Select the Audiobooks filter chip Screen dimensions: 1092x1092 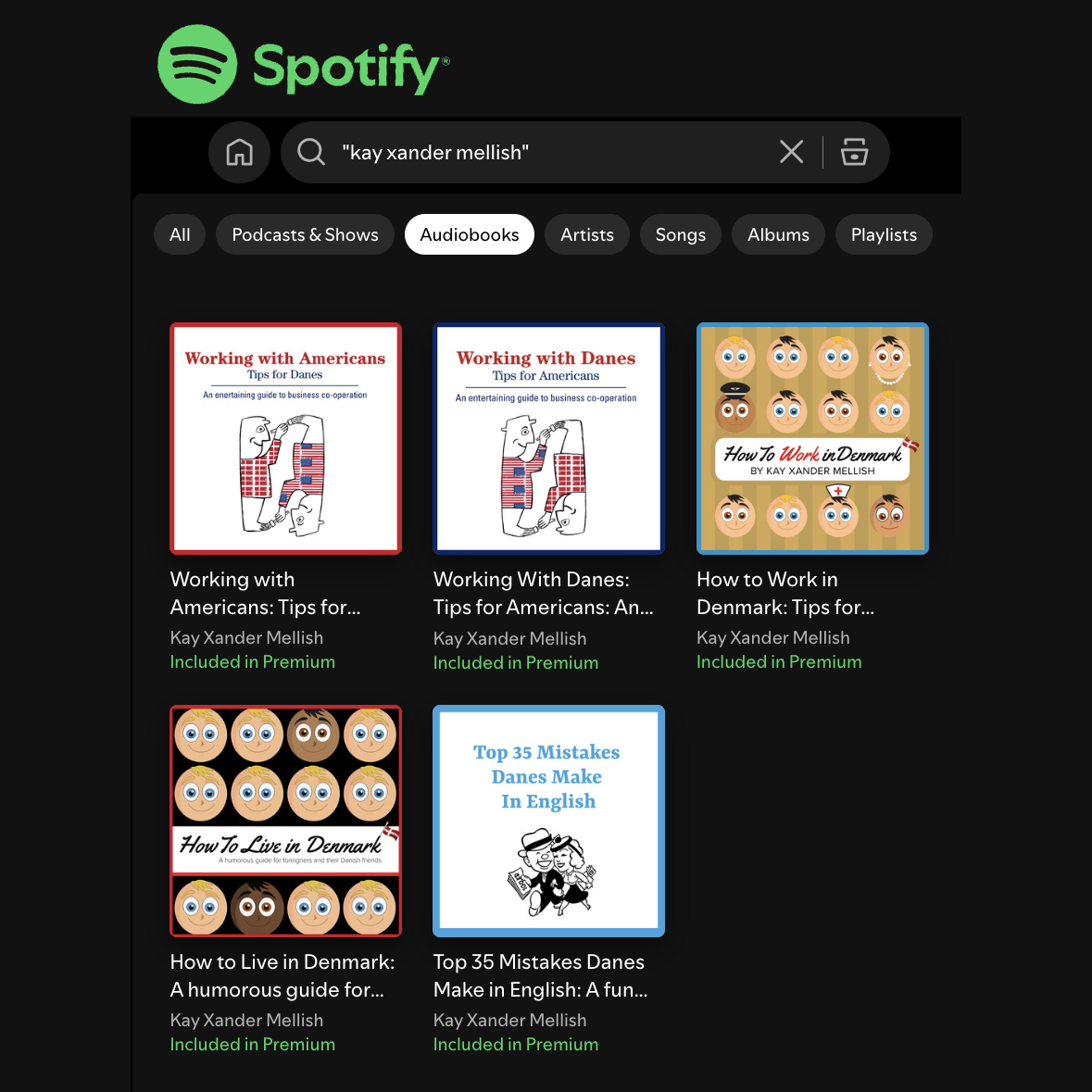[470, 234]
